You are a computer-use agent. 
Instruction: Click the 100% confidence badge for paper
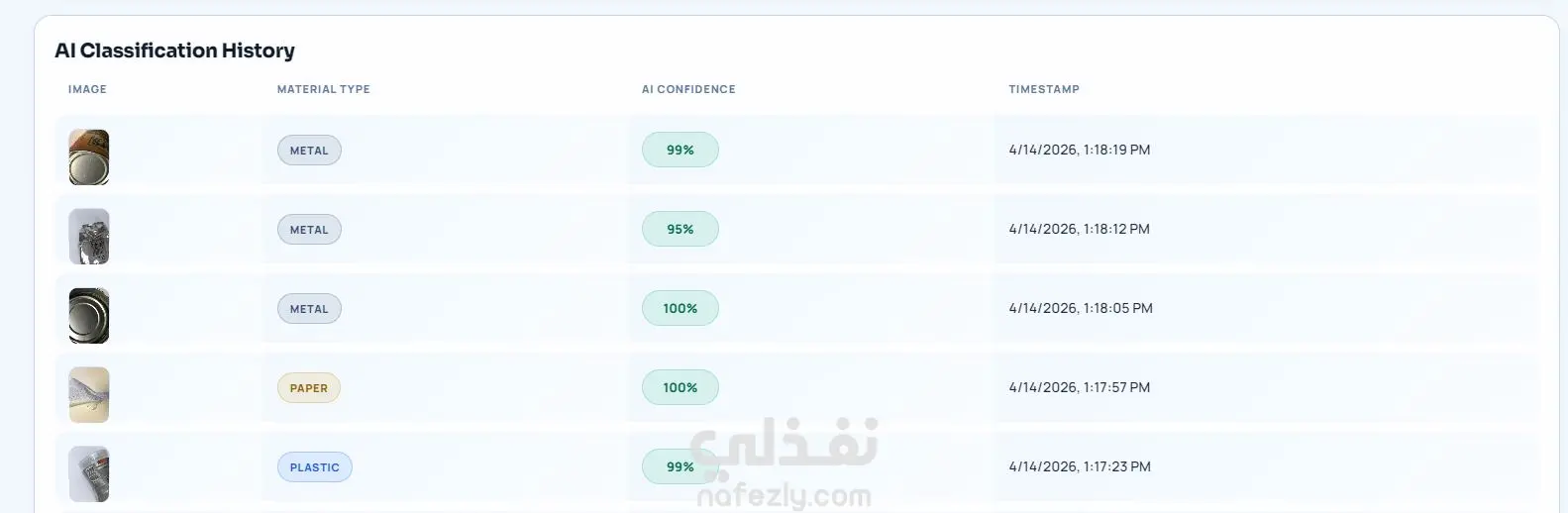(x=680, y=387)
